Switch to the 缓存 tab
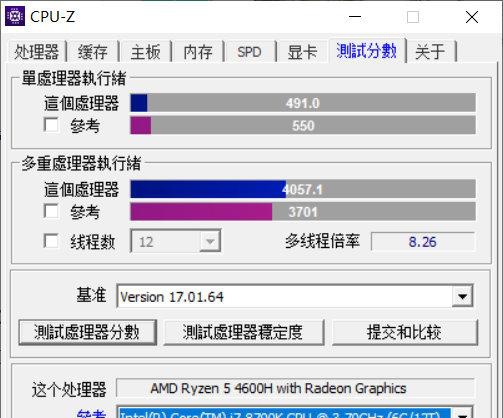The width and height of the screenshot is (503, 418). click(x=93, y=52)
